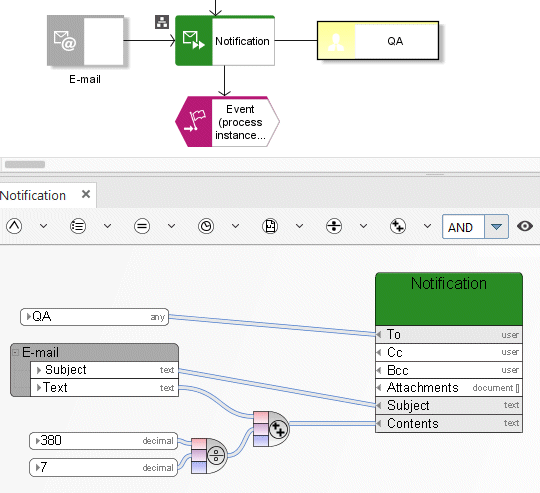Click the caret-up operator toolbar icon

pos(14,227)
